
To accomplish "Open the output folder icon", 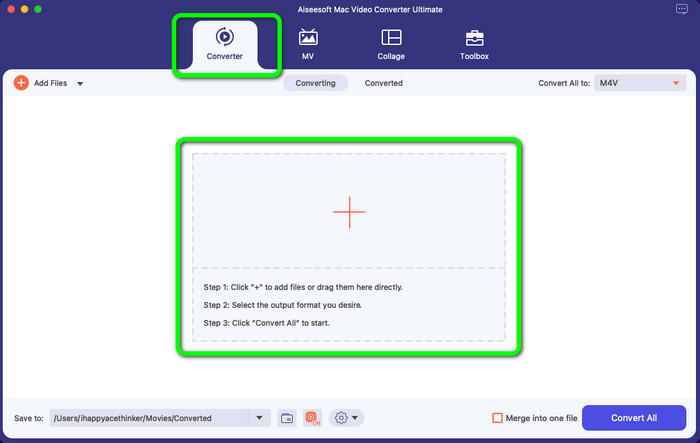I will [286, 418].
